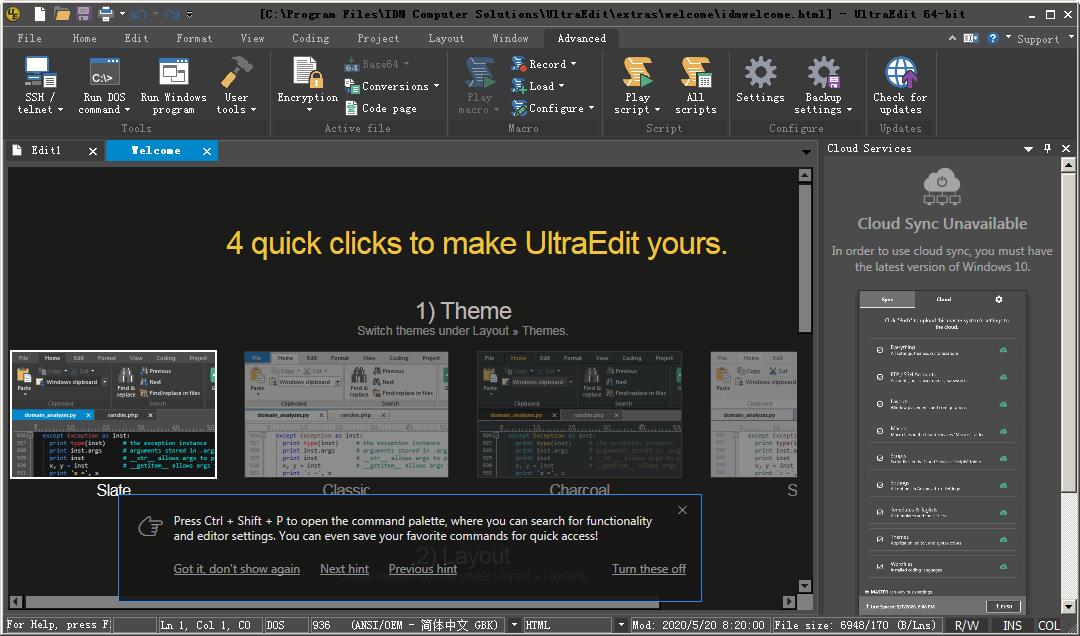Close the Welcome tab
1080x636 pixels.
click(207, 151)
